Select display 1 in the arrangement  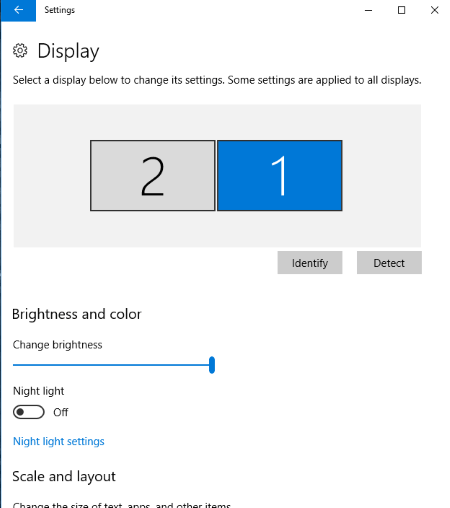[x=280, y=175]
